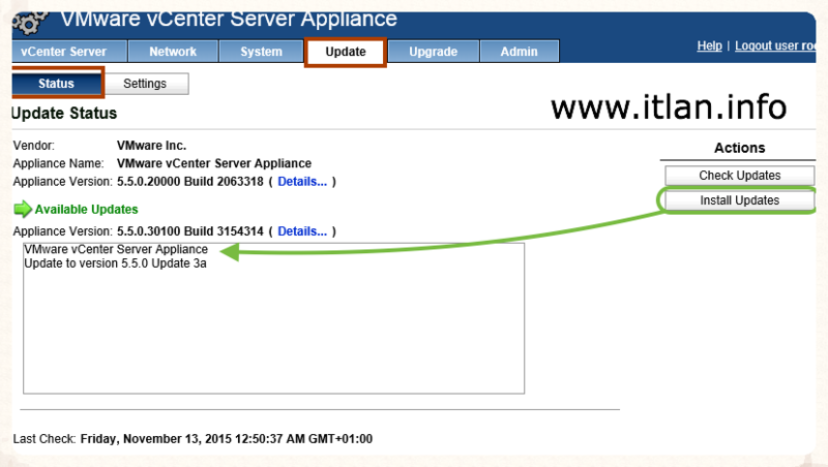Click the VMware vCenter Server Appliance header title
The image size is (828, 467).
[228, 19]
